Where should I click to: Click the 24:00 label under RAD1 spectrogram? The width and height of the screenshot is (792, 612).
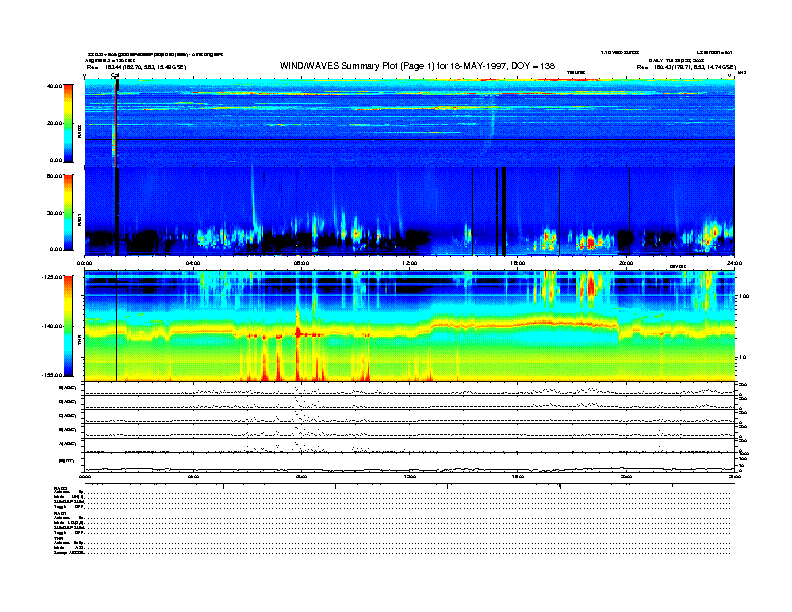coord(734,263)
